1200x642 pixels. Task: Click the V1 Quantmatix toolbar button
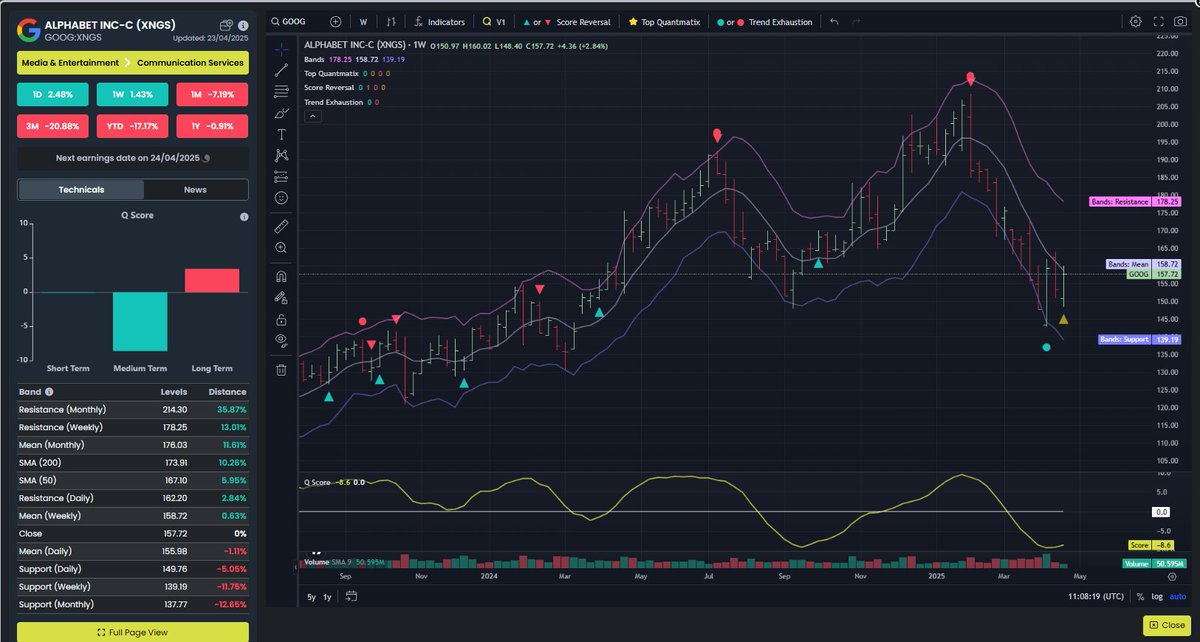(x=494, y=21)
